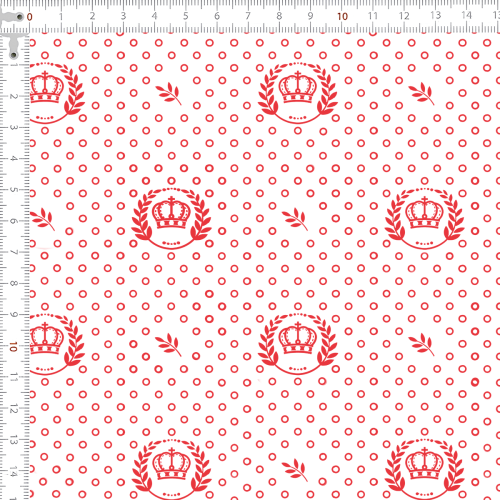Image resolution: width=500 pixels, height=500 pixels.
Task: Select the 6 mark on the left ruler
Action: [x=13, y=221]
